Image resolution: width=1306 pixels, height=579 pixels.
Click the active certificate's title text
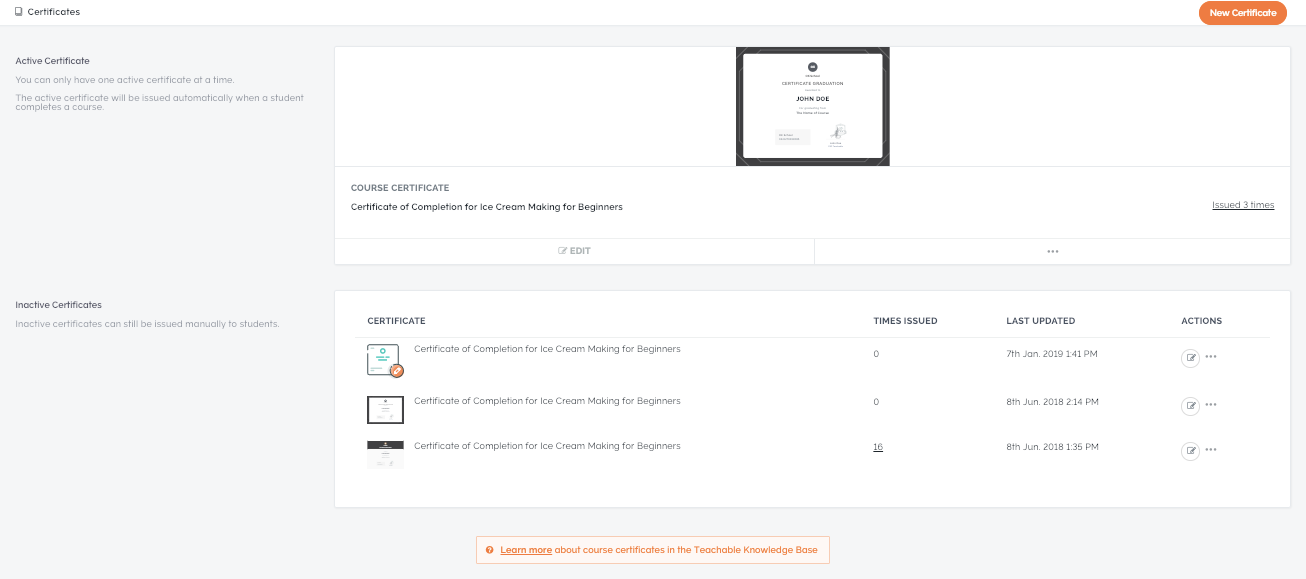487,207
